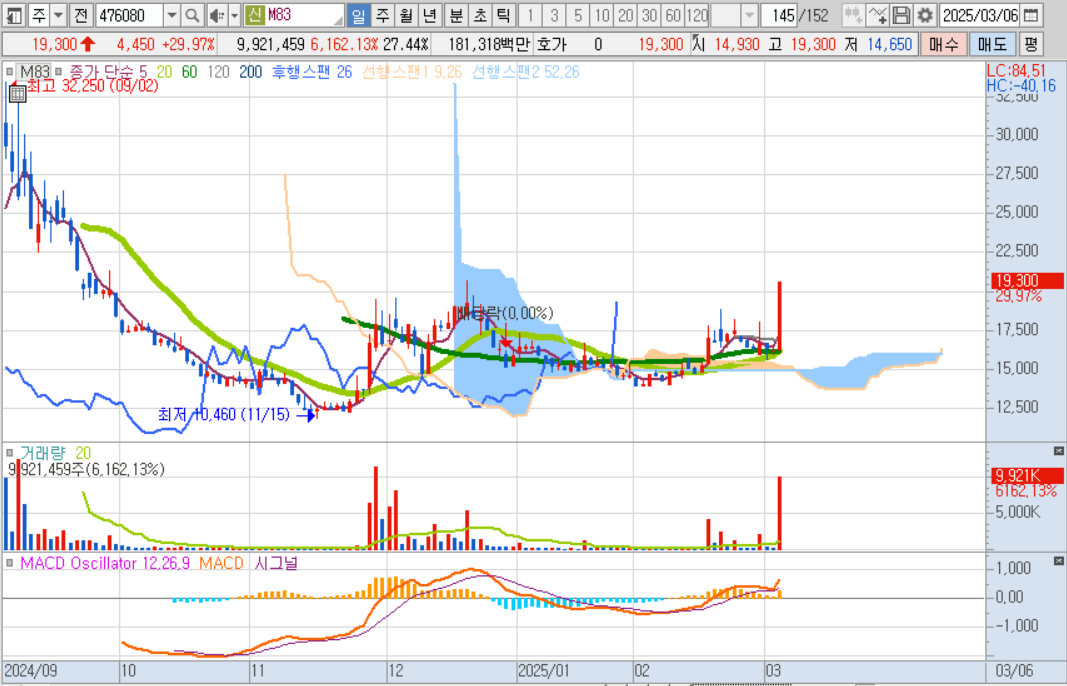Close the 거래량 volume panel

pyautogui.click(x=1058, y=451)
